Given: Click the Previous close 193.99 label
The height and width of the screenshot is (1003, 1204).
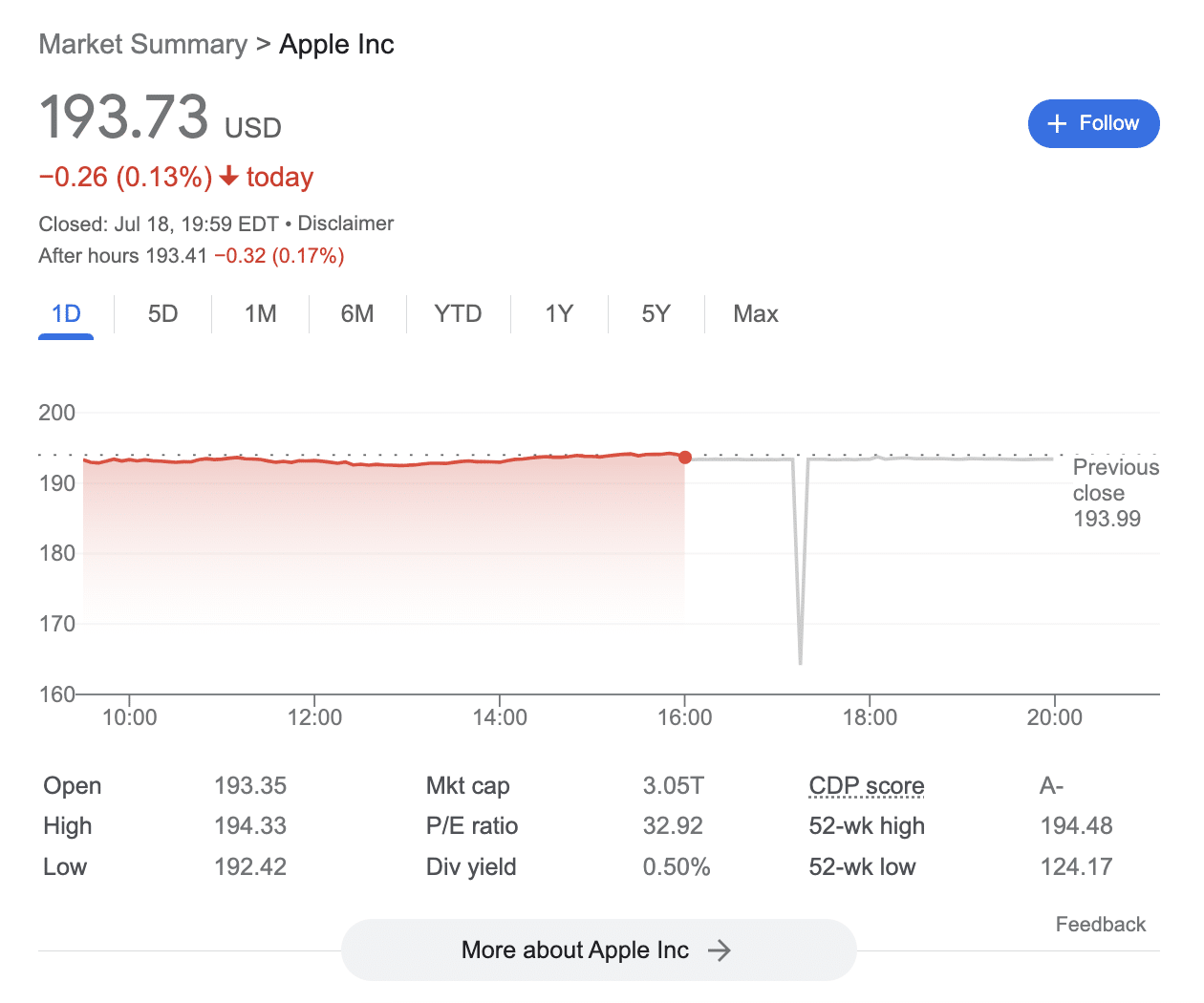Looking at the screenshot, I should (x=1115, y=493).
